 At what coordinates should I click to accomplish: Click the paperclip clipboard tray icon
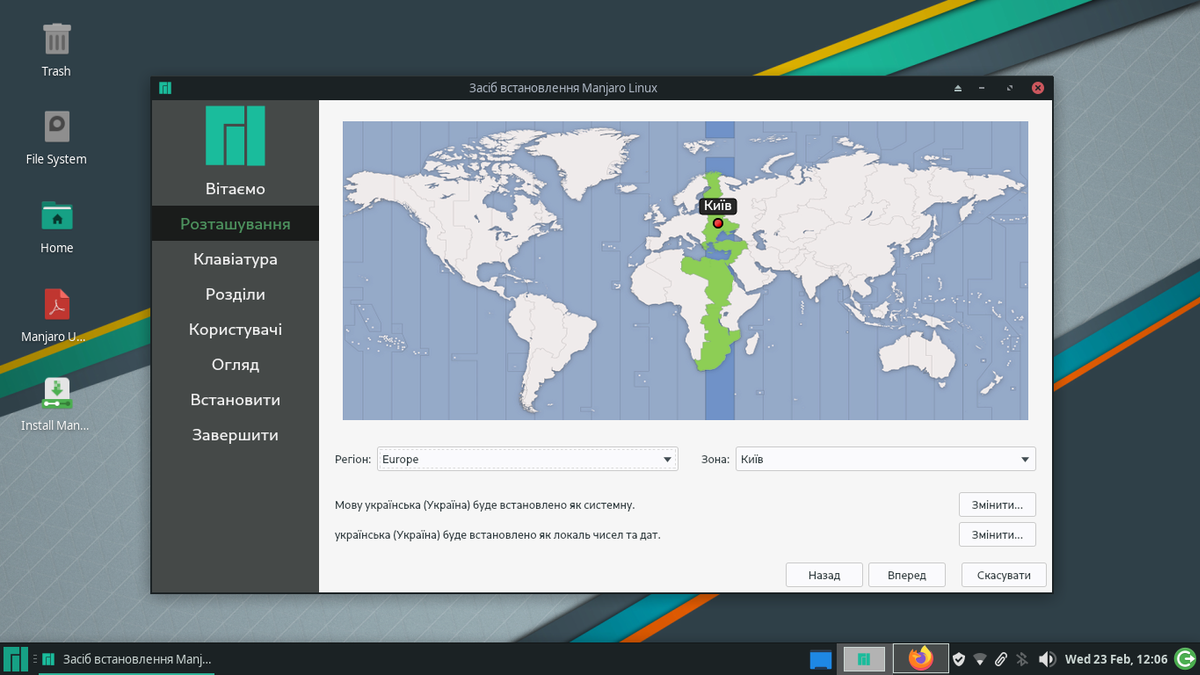click(1001, 659)
